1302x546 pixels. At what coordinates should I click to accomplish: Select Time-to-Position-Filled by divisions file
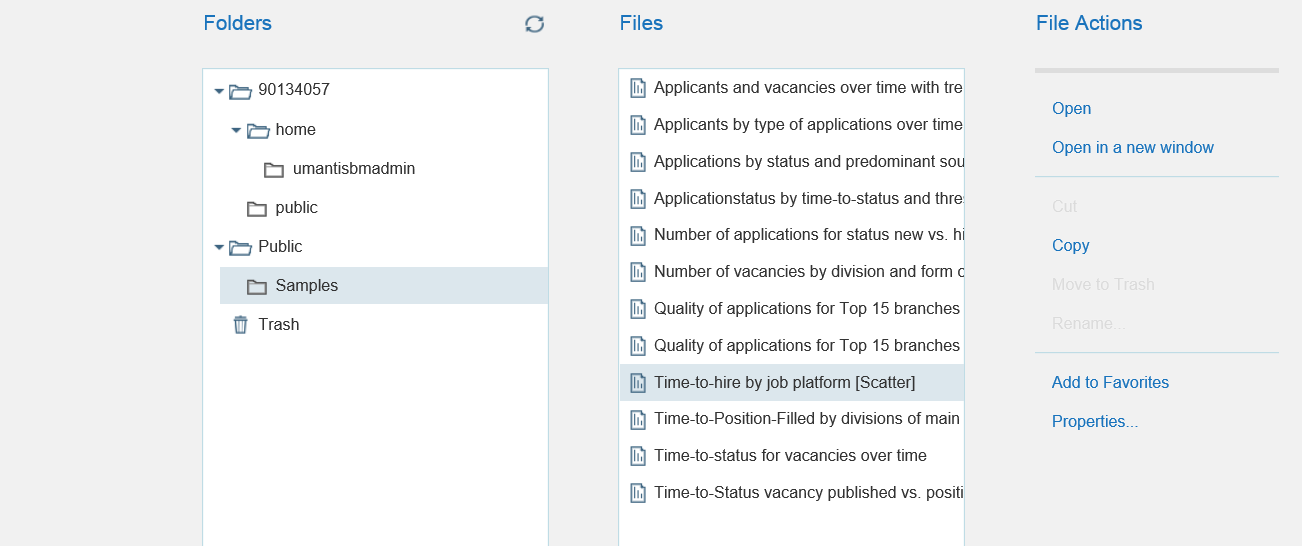click(806, 419)
